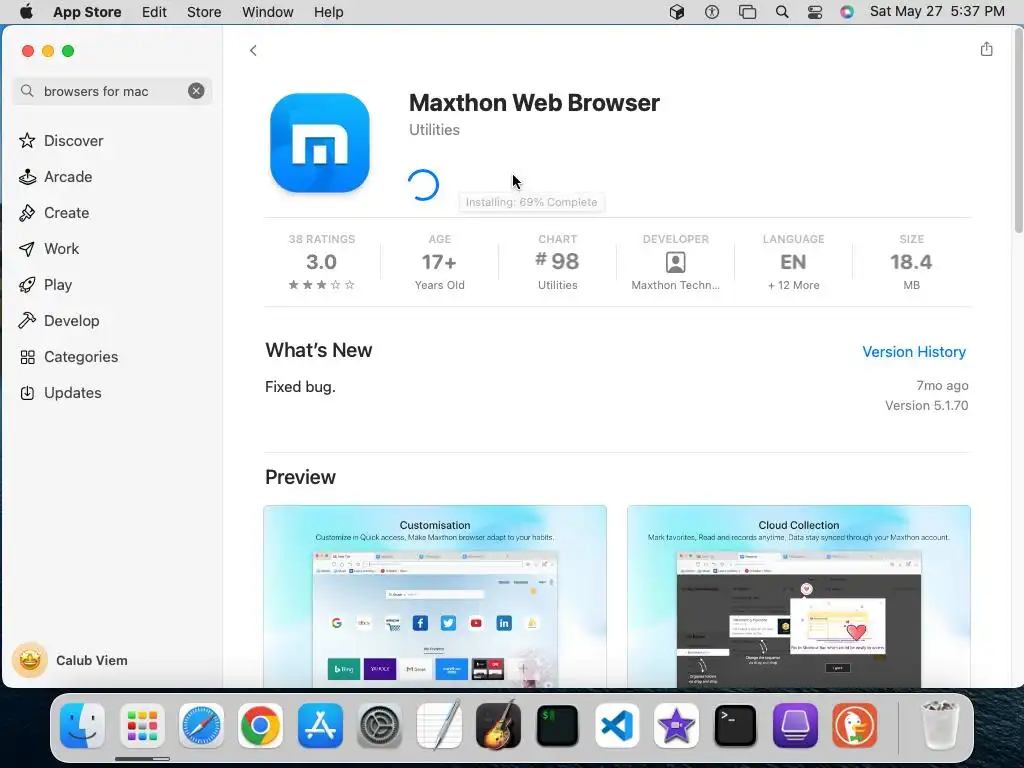Screen dimensions: 1024x768
Task: Open System Settings from the Dock
Action: click(x=379, y=726)
